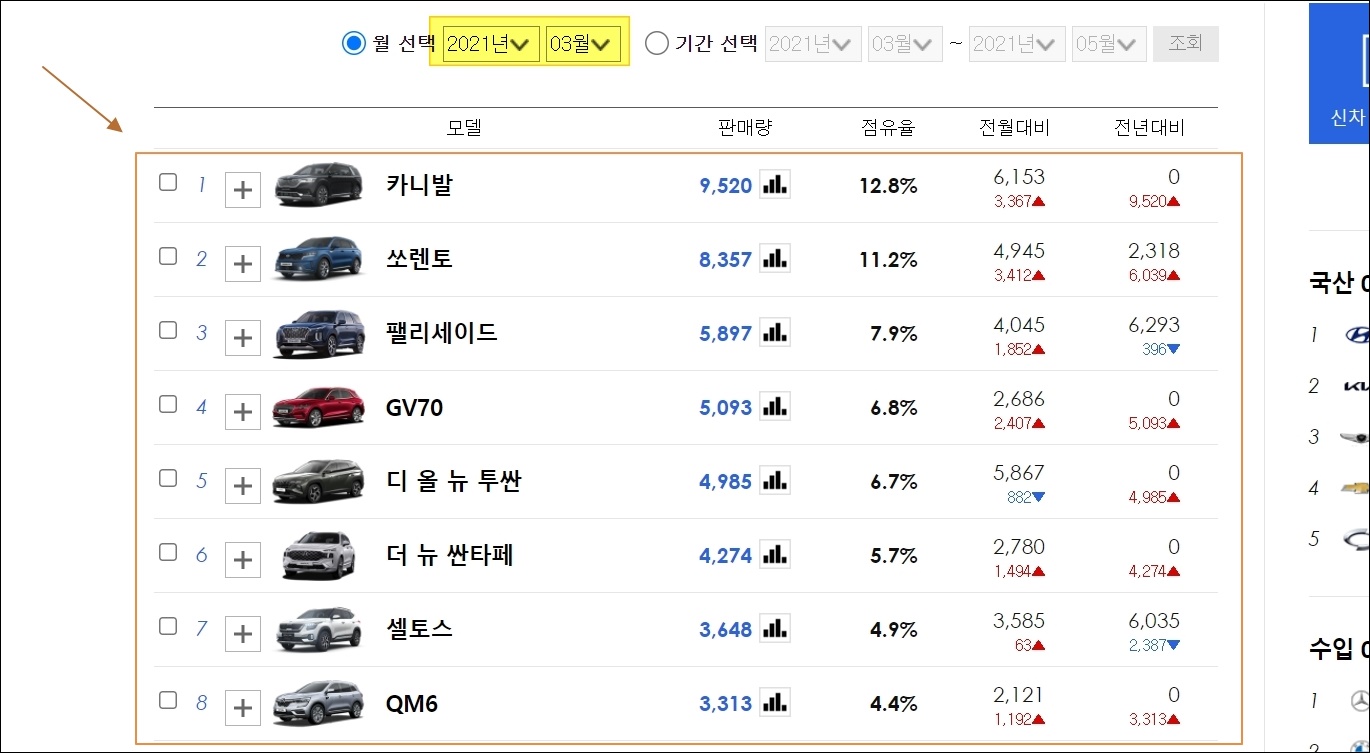Open sales chart icon for 더 뉴 싼타페
Screen dimensions: 1370x753
click(775, 554)
